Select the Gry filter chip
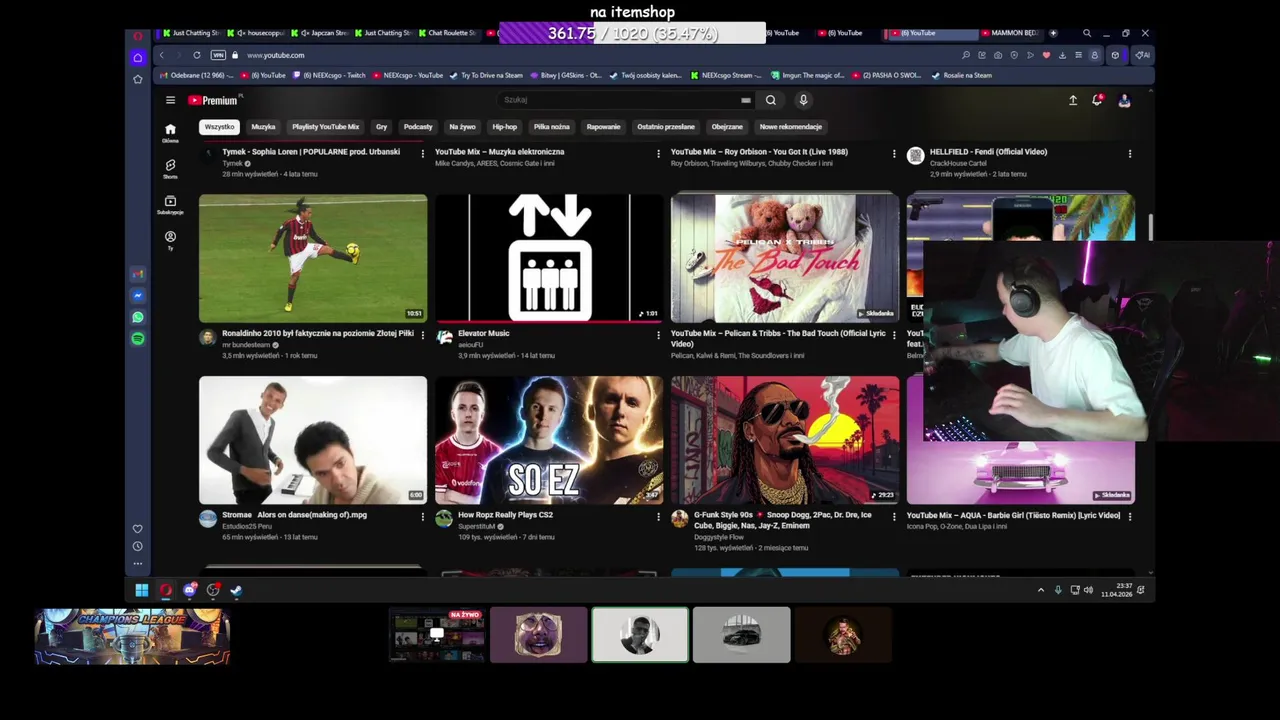The width and height of the screenshot is (1280, 720). coord(381,127)
